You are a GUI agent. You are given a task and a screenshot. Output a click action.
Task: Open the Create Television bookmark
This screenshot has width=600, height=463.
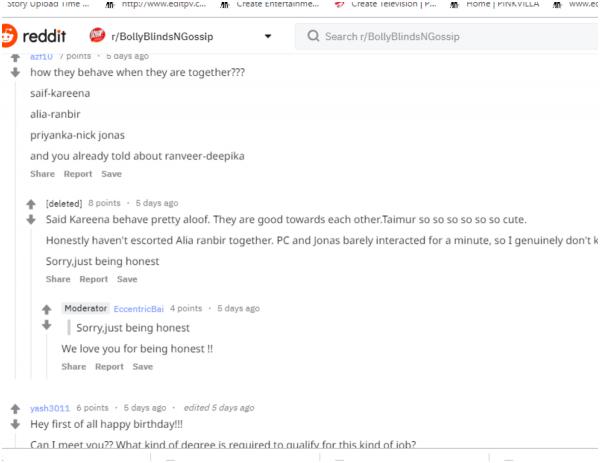386,4
